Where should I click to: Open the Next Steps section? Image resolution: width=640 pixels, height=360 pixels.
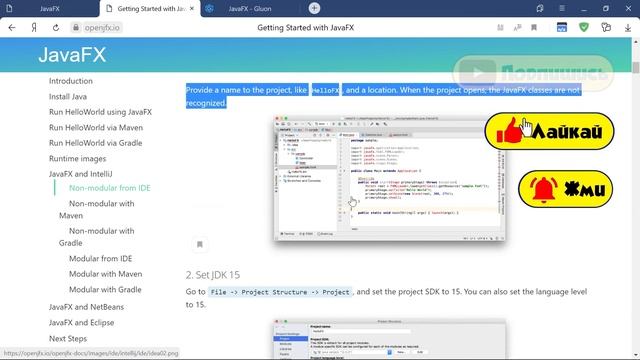point(68,338)
